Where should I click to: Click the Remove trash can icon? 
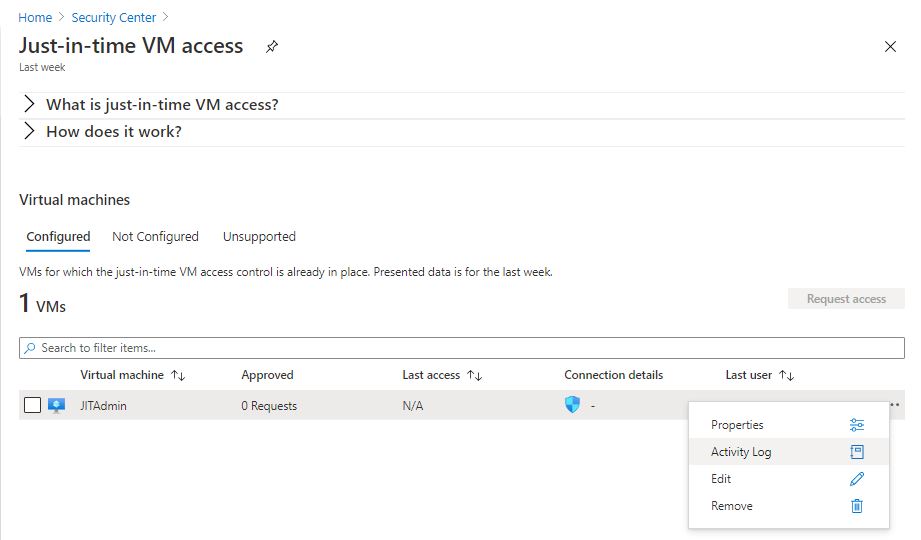coord(856,506)
